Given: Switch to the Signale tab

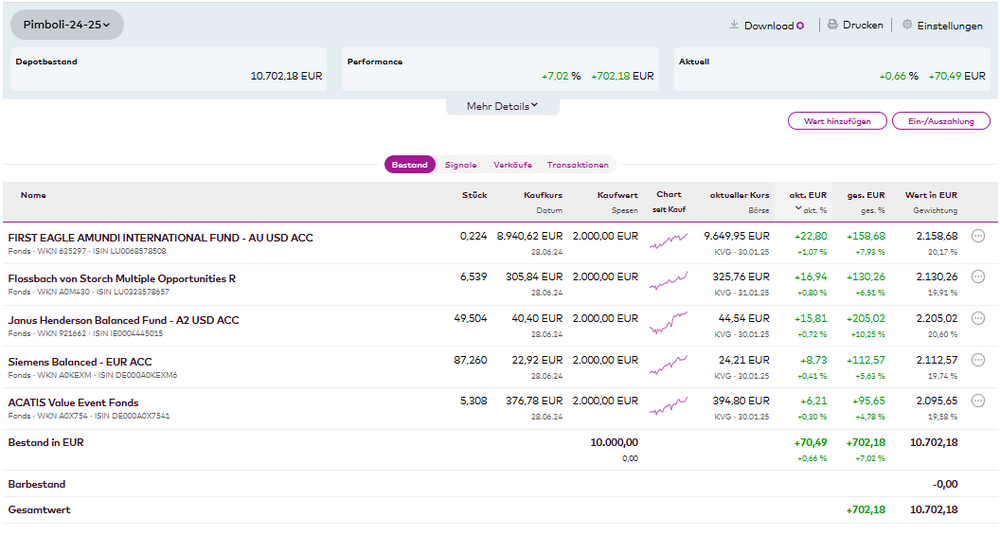Looking at the screenshot, I should pyautogui.click(x=461, y=165).
